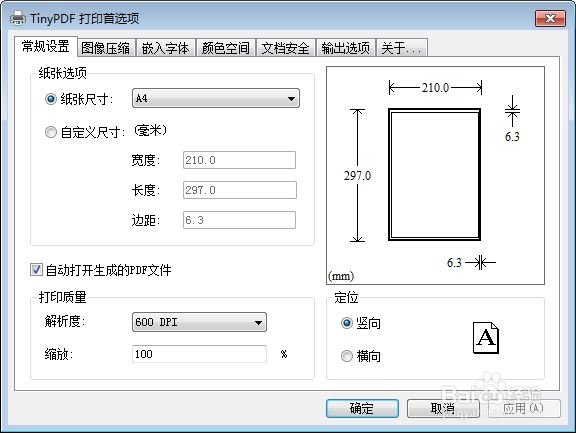Switch to the 常规设置 tab
The height and width of the screenshot is (433, 576).
46,47
